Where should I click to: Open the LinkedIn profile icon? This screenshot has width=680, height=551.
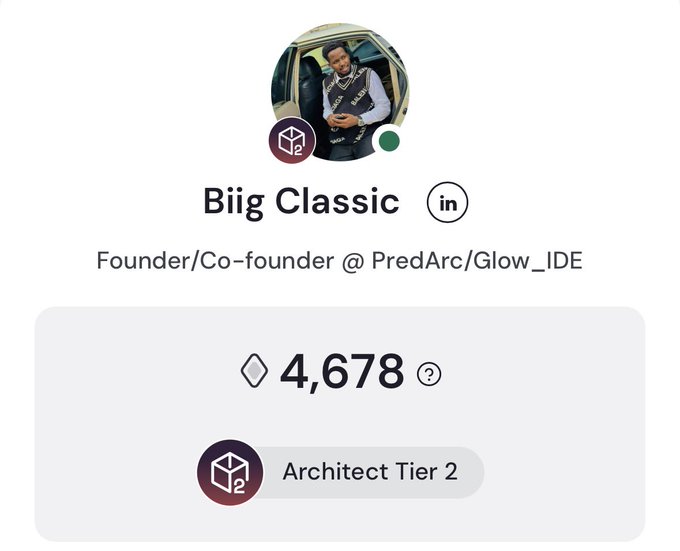[448, 202]
